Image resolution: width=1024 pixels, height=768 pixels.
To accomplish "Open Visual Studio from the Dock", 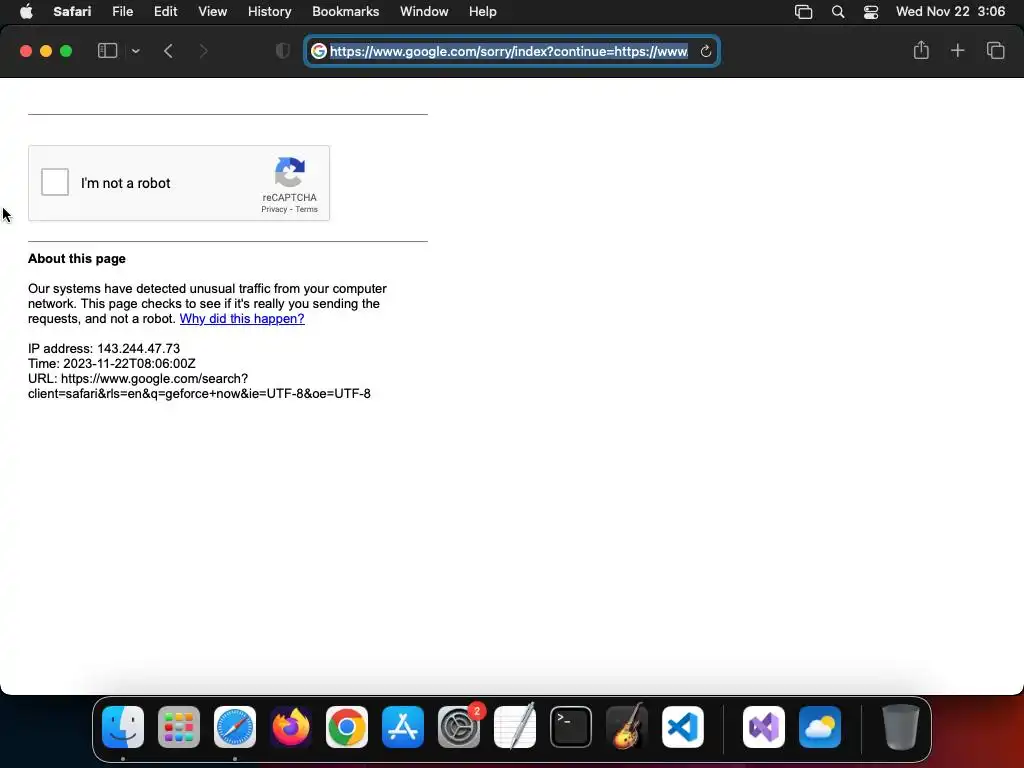I will coord(764,727).
